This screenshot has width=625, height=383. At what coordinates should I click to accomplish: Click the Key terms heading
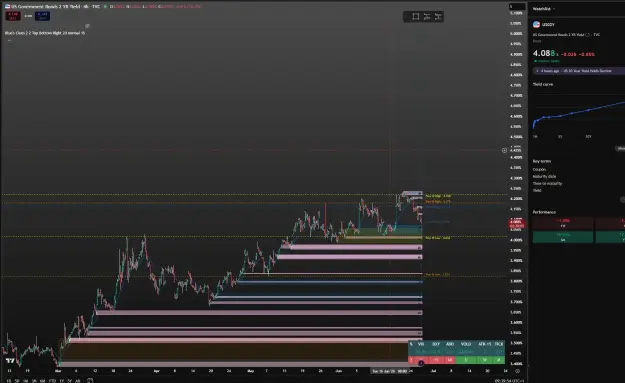[541, 161]
